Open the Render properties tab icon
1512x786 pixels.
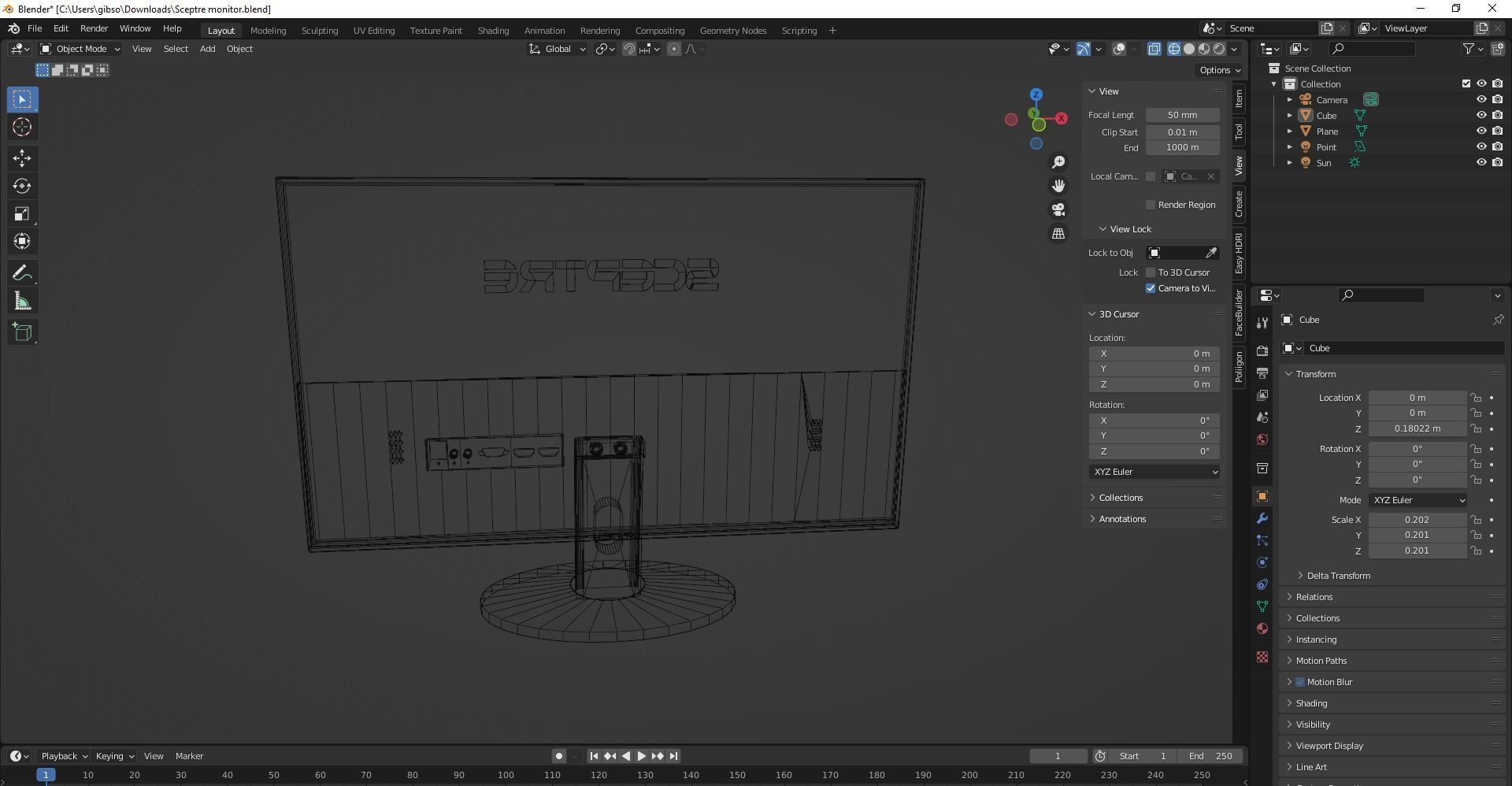(x=1262, y=350)
